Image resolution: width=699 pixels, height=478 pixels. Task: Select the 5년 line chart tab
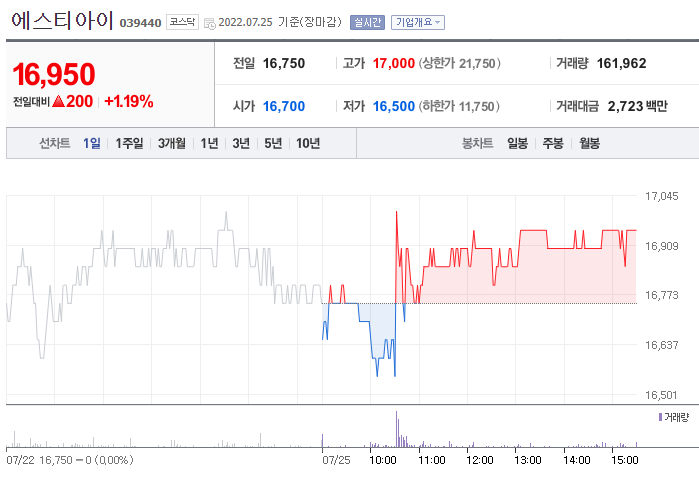pos(273,143)
